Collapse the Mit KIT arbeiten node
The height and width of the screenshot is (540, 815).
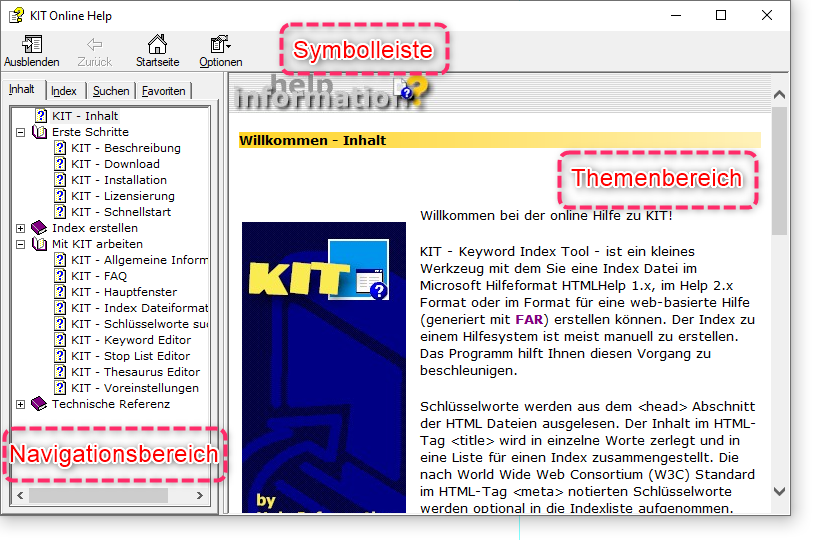21,244
